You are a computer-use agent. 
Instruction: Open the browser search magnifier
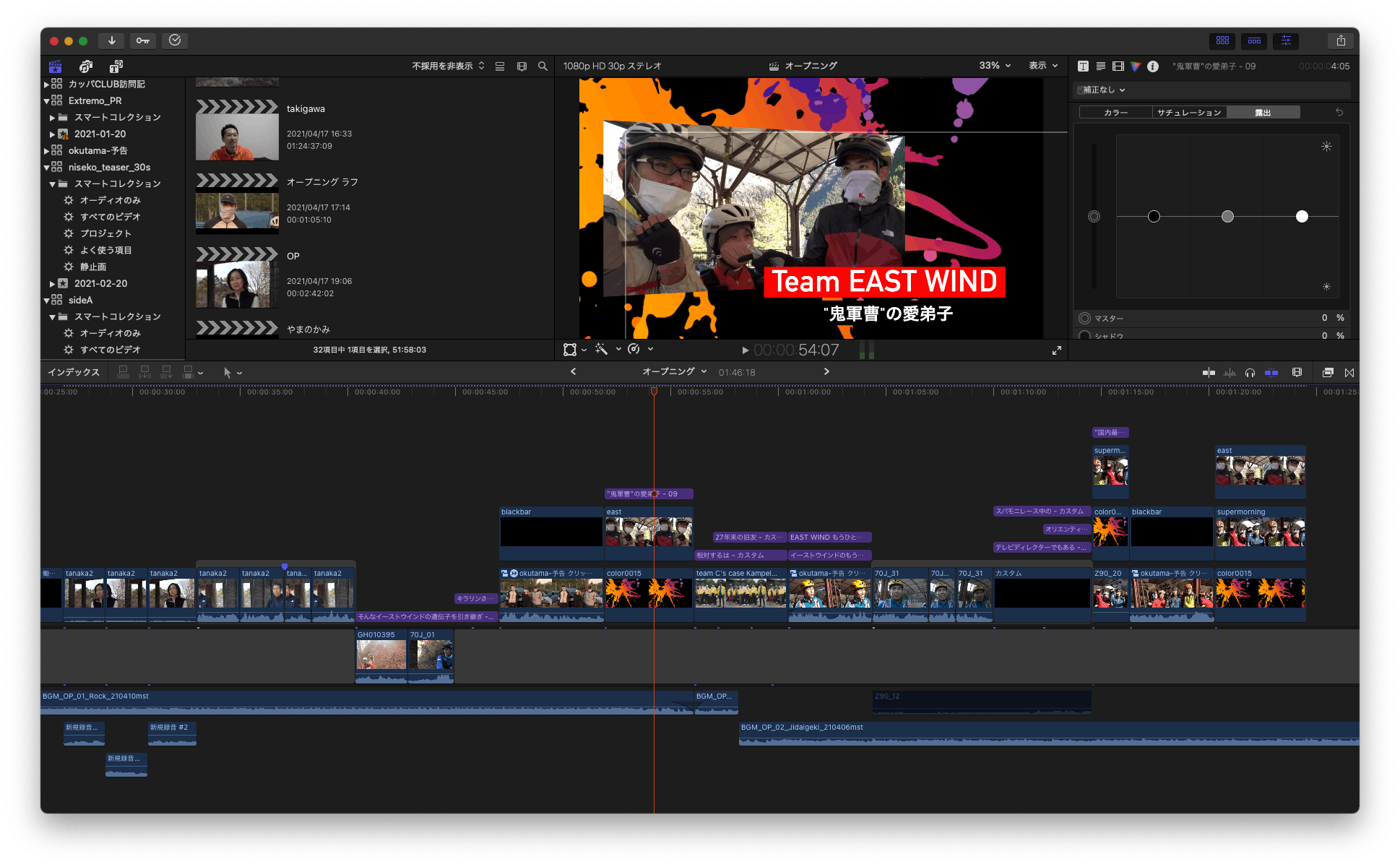coord(543,66)
